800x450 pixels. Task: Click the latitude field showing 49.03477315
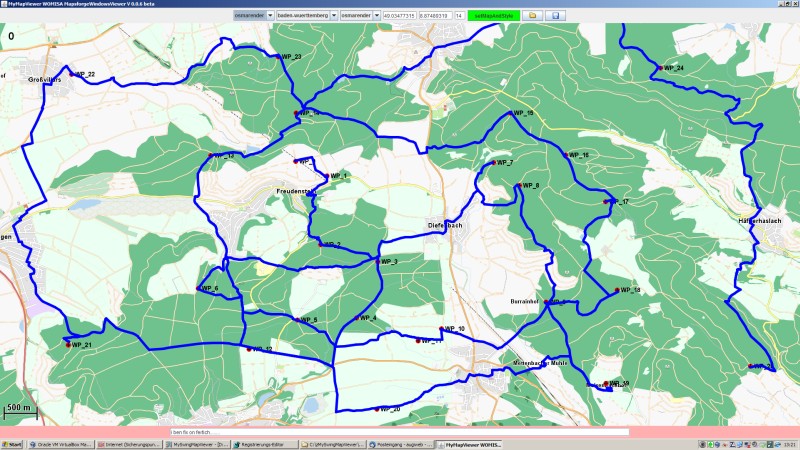tap(391, 16)
